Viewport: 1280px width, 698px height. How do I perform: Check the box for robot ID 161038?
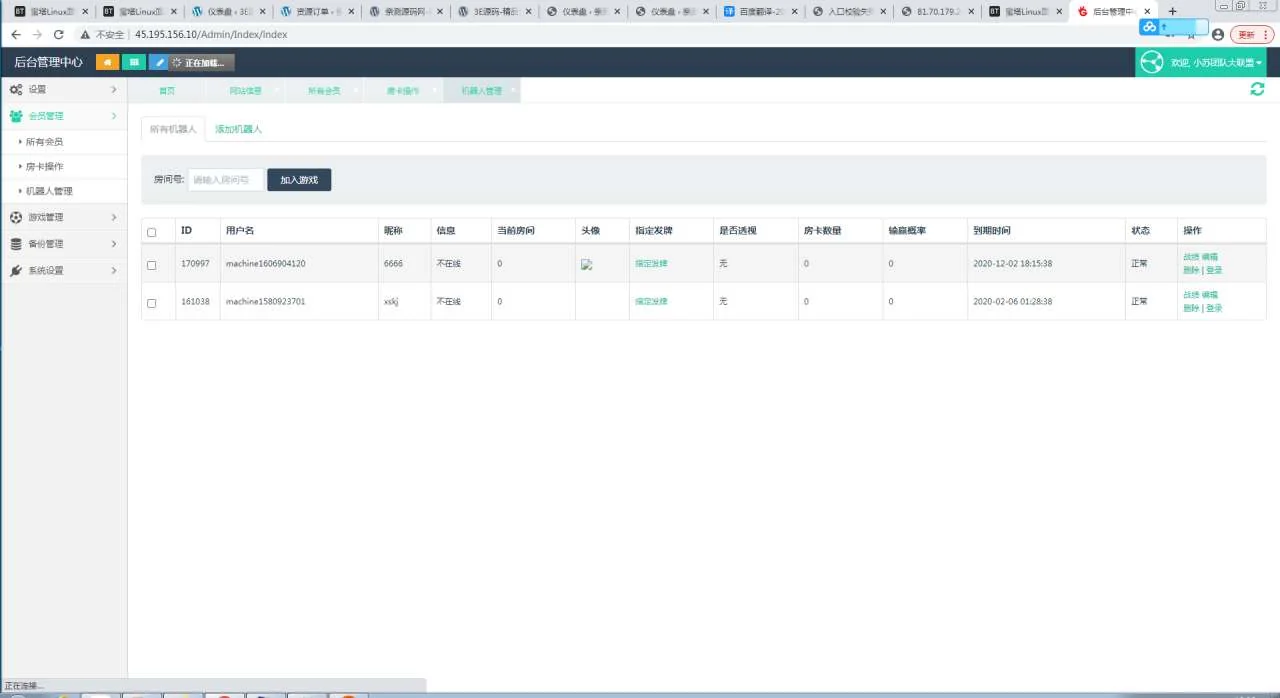152,302
